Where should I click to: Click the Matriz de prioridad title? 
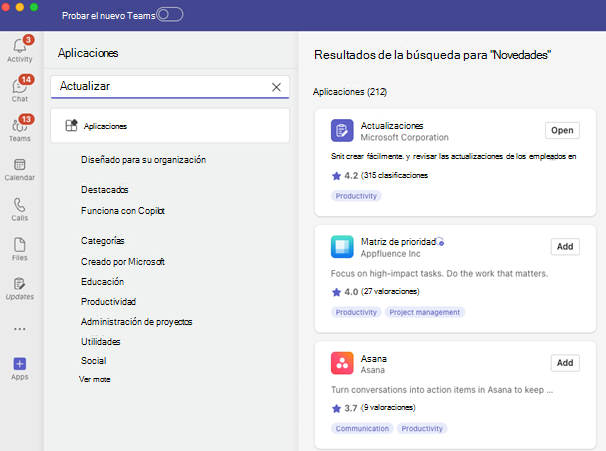398,242
